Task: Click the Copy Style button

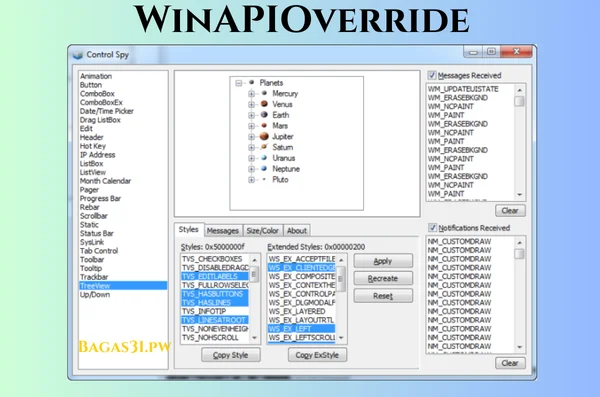Action: [231, 355]
